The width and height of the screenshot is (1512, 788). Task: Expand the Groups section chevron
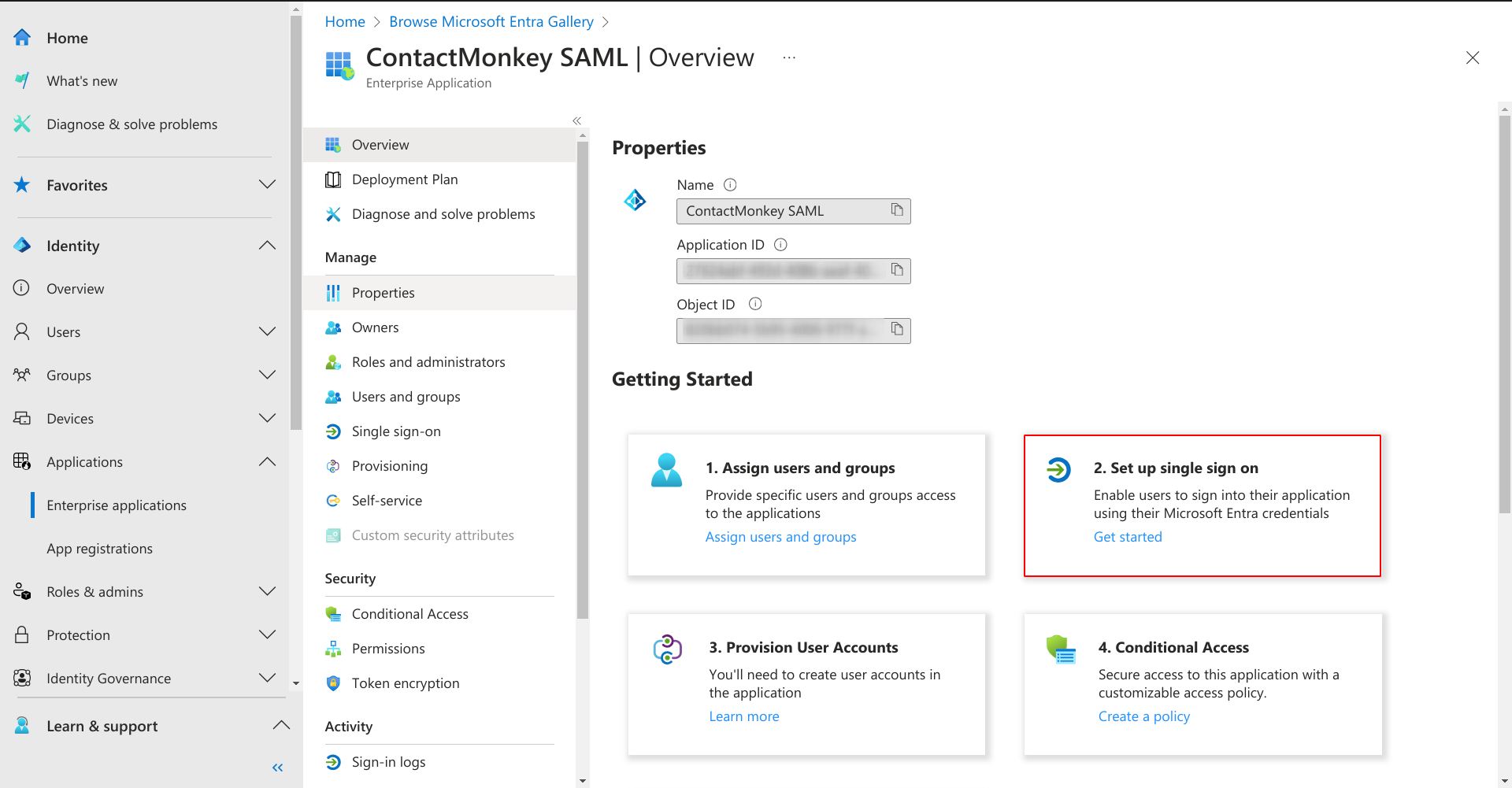268,376
